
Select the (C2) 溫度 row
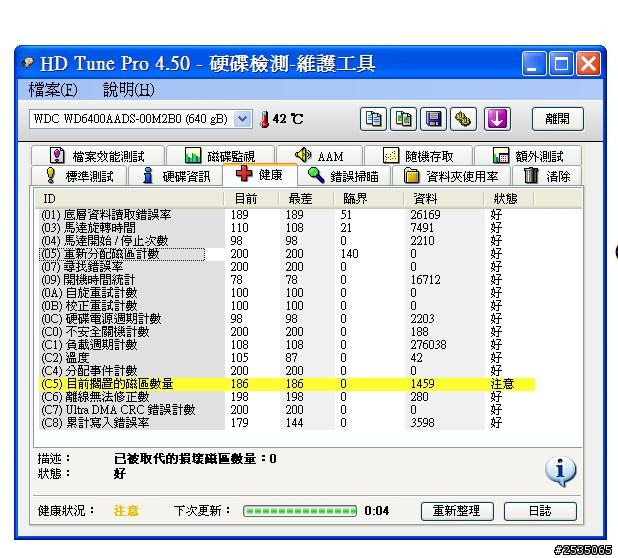287,358
